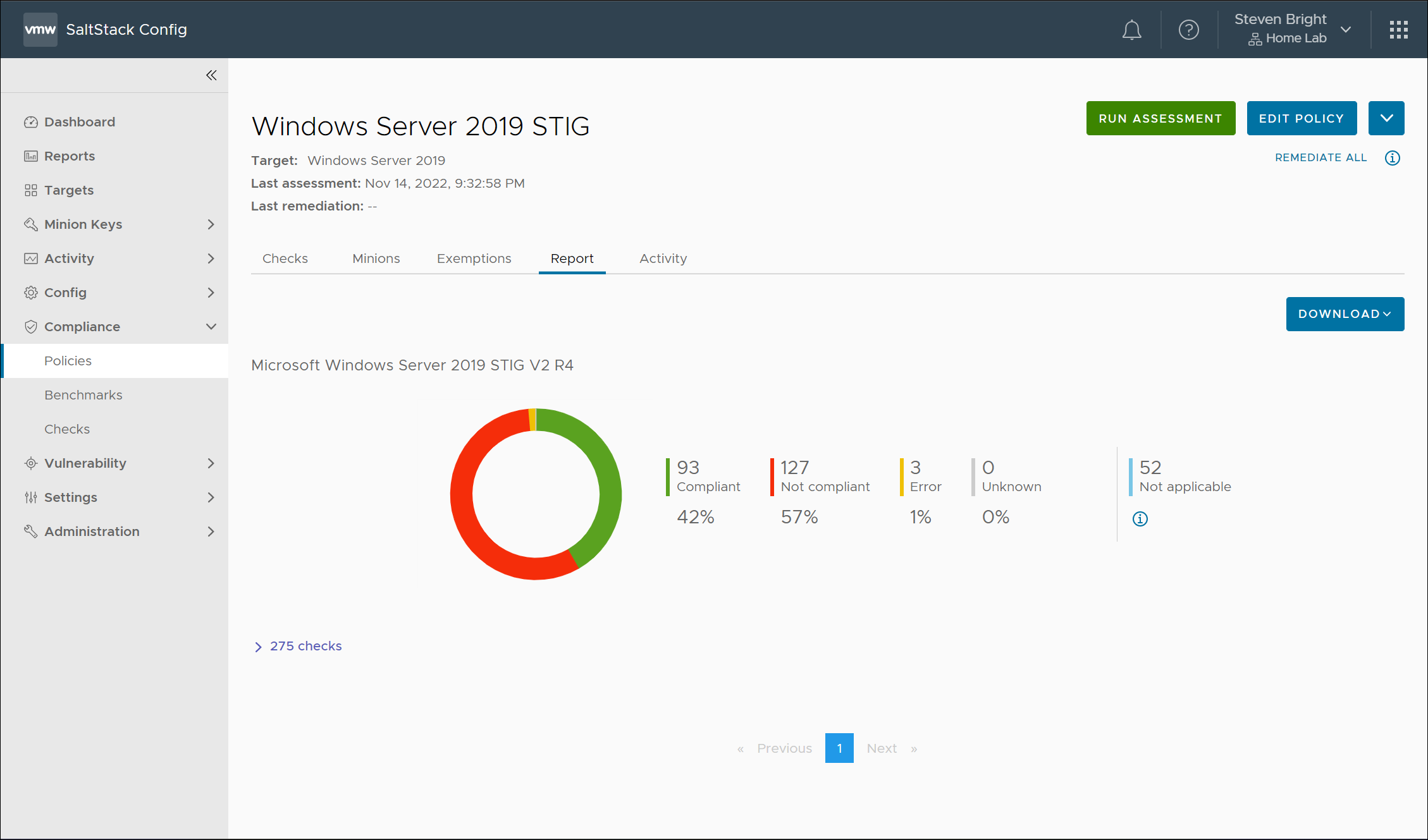Click the Not applicable info icon
Screen dimensions: 1428x840
click(1140, 519)
